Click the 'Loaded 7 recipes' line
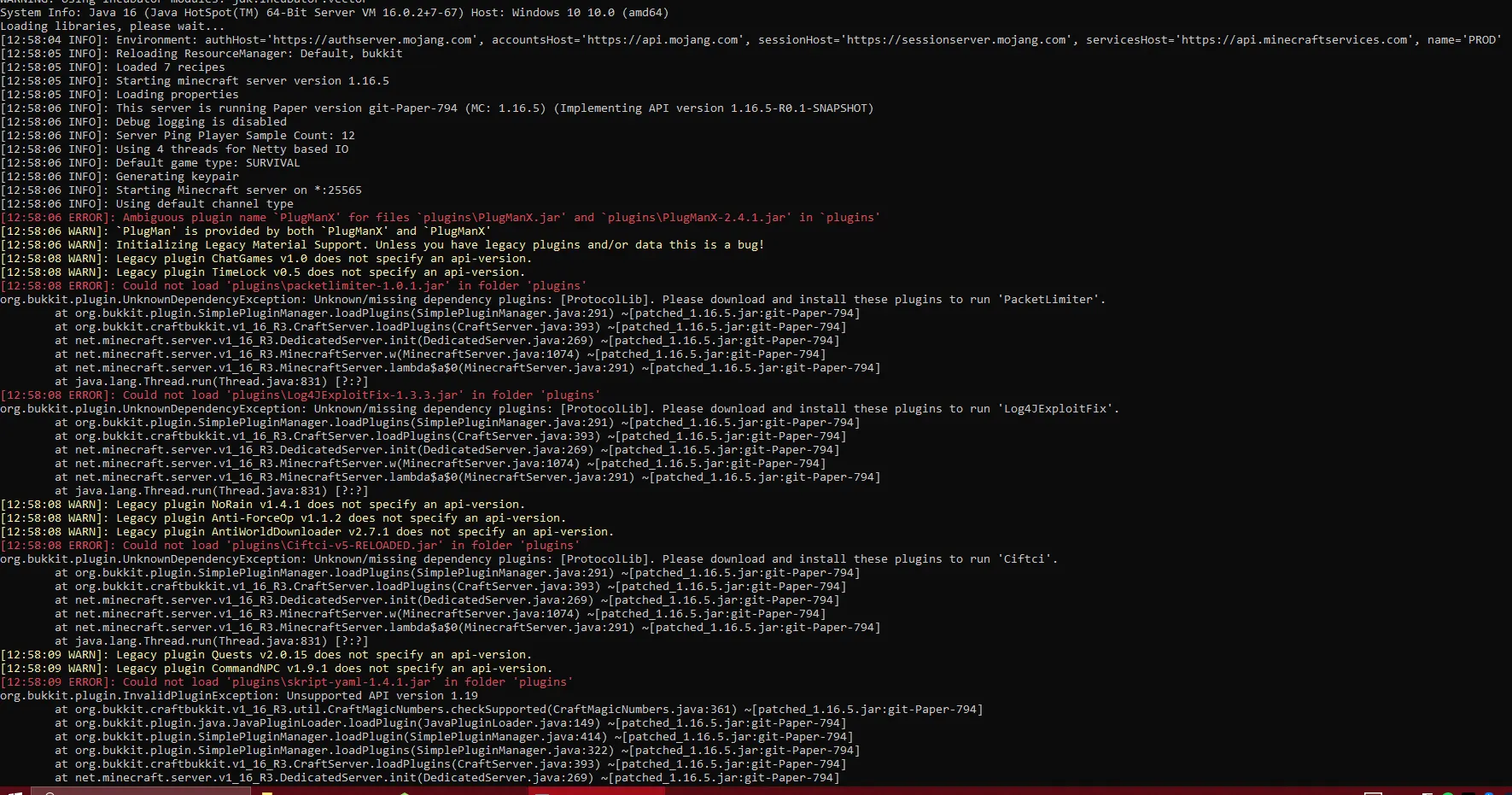Screen dimensions: 1512x795 click(113, 67)
